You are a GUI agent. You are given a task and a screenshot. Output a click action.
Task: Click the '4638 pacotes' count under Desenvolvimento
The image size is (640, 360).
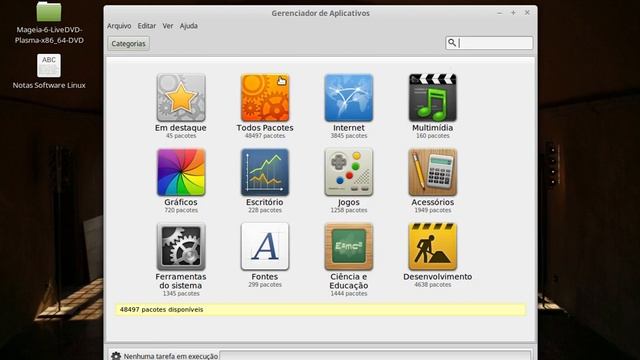coord(433,284)
